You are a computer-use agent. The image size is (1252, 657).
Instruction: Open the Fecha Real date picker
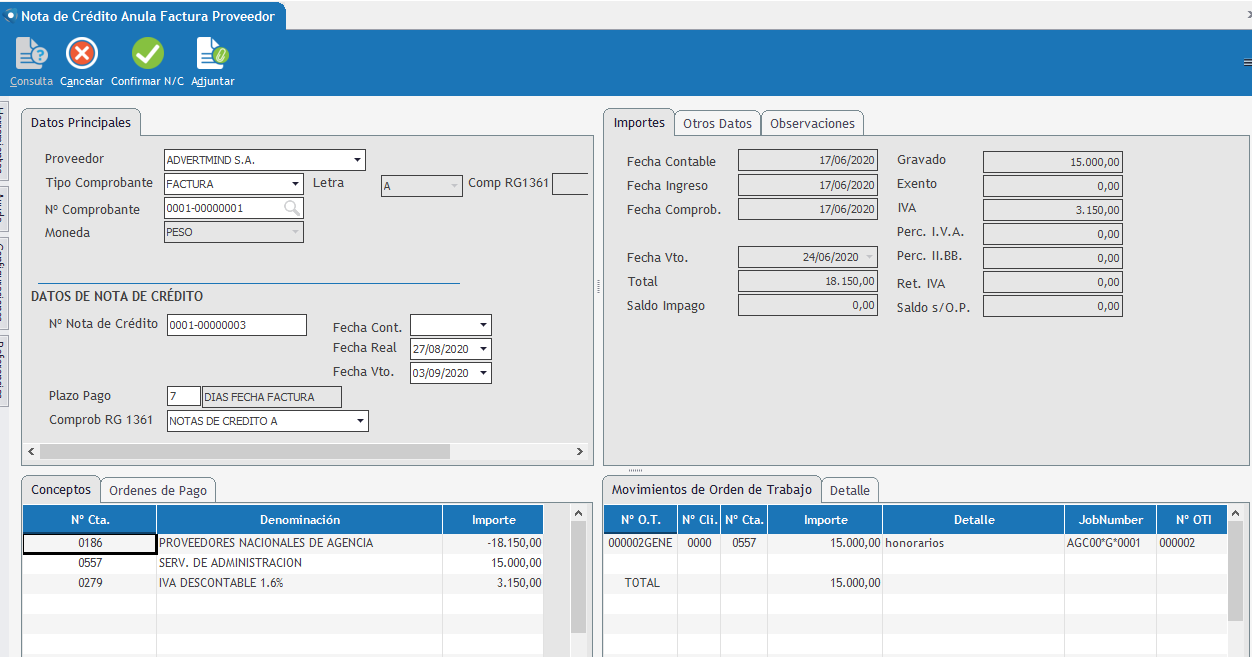point(483,349)
